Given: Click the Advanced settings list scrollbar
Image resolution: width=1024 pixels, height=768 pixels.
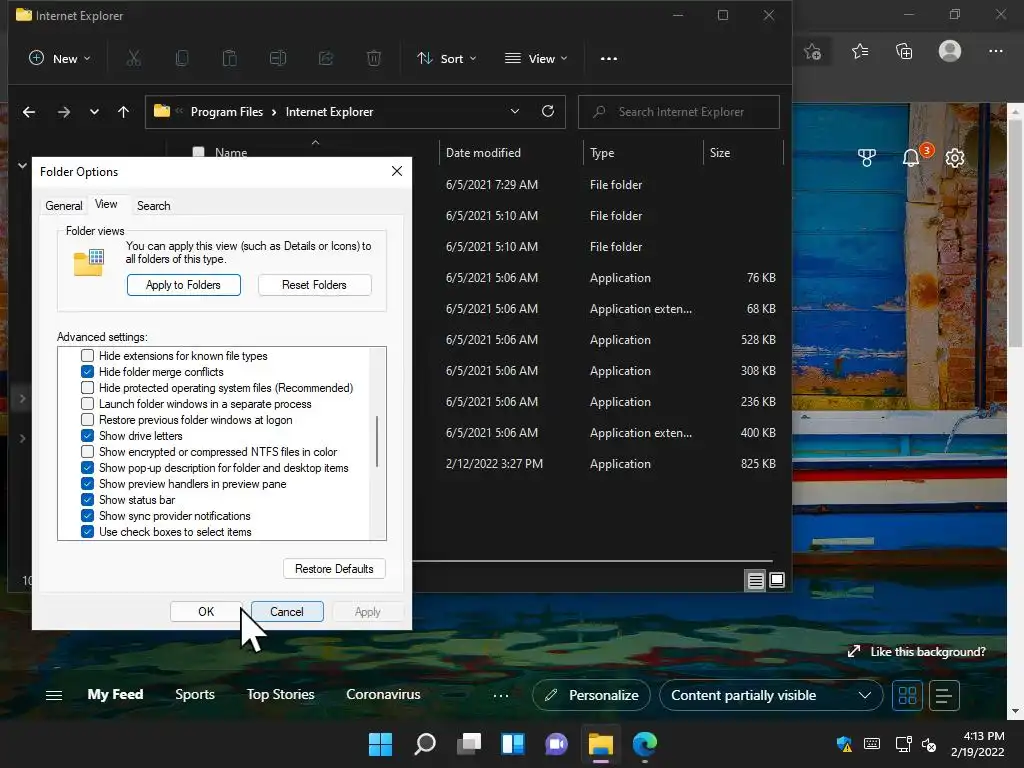Looking at the screenshot, I should (x=377, y=443).
